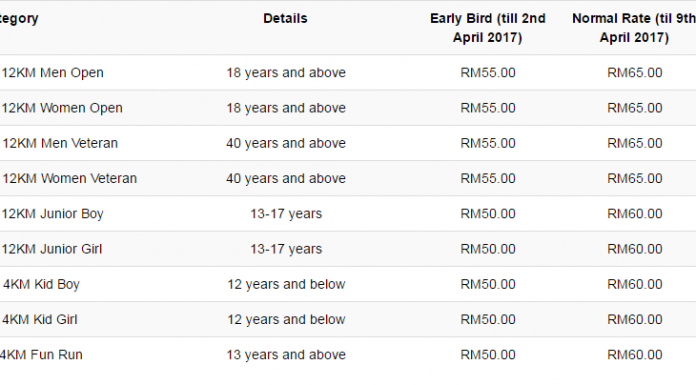This screenshot has width=696, height=385.
Task: Click the 12KM Women Veteran row label
Action: tap(69, 178)
